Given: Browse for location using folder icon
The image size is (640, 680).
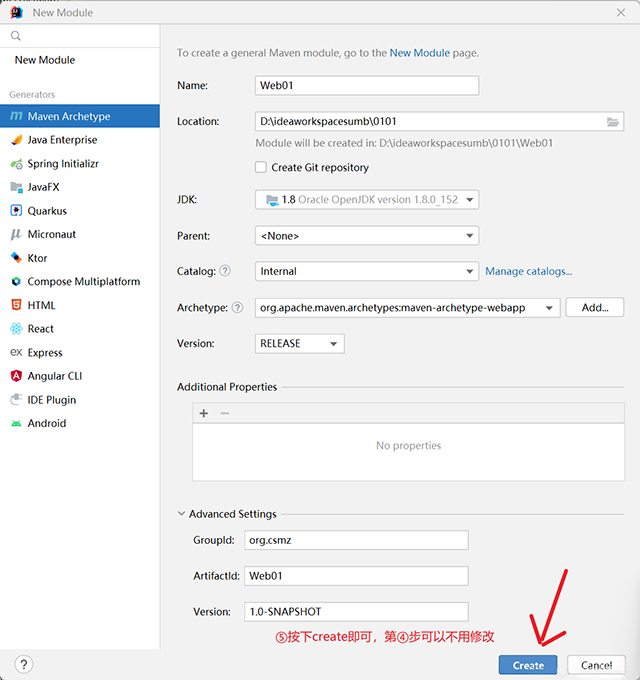Looking at the screenshot, I should [613, 122].
